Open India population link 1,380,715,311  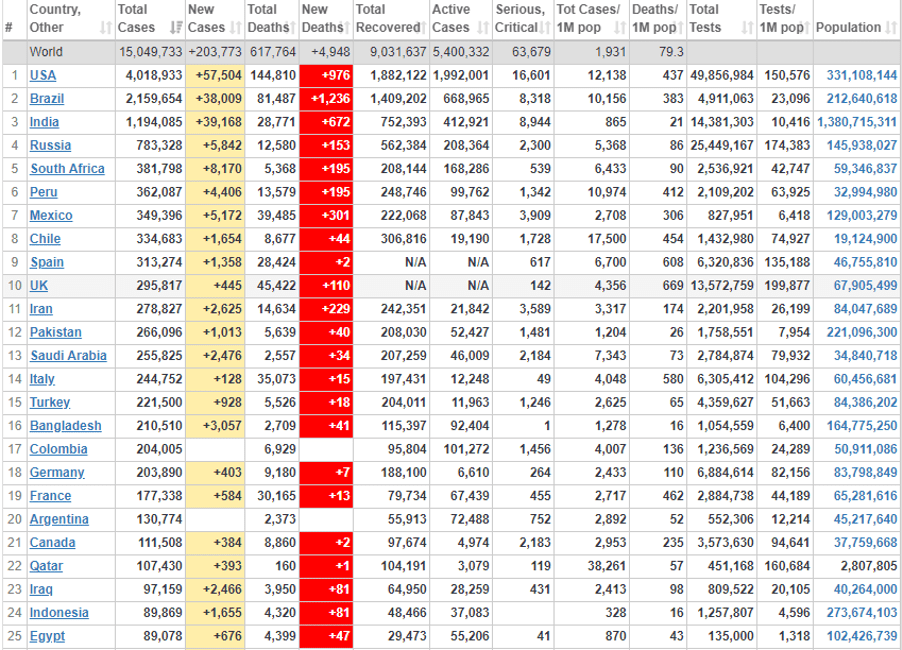pos(857,122)
